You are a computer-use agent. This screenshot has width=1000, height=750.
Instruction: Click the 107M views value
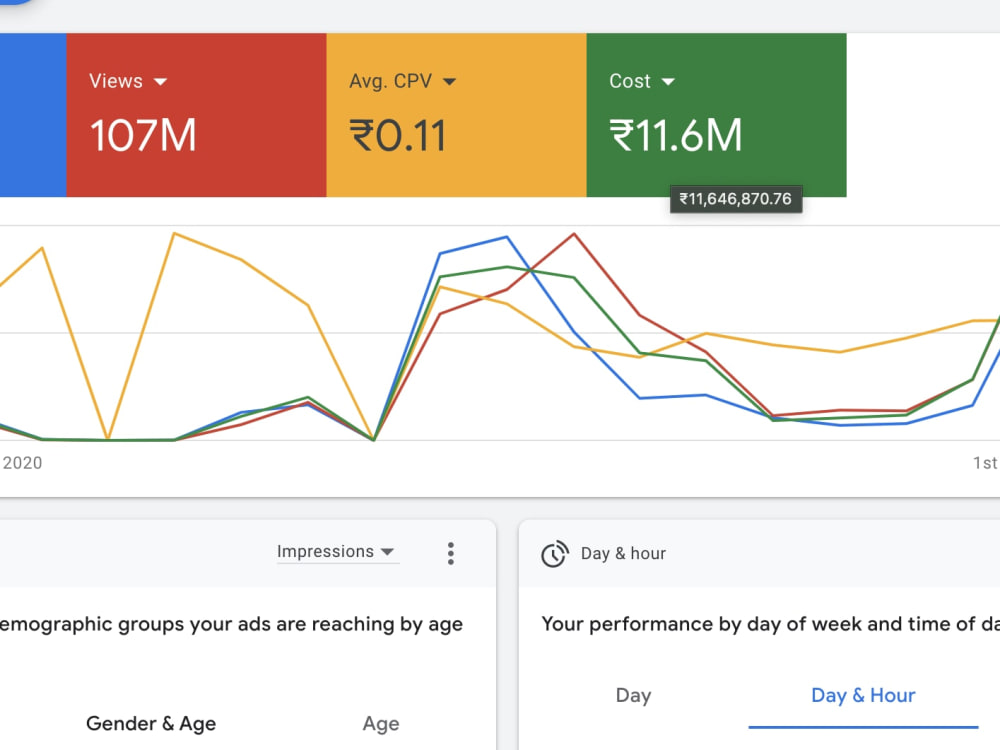coord(143,135)
